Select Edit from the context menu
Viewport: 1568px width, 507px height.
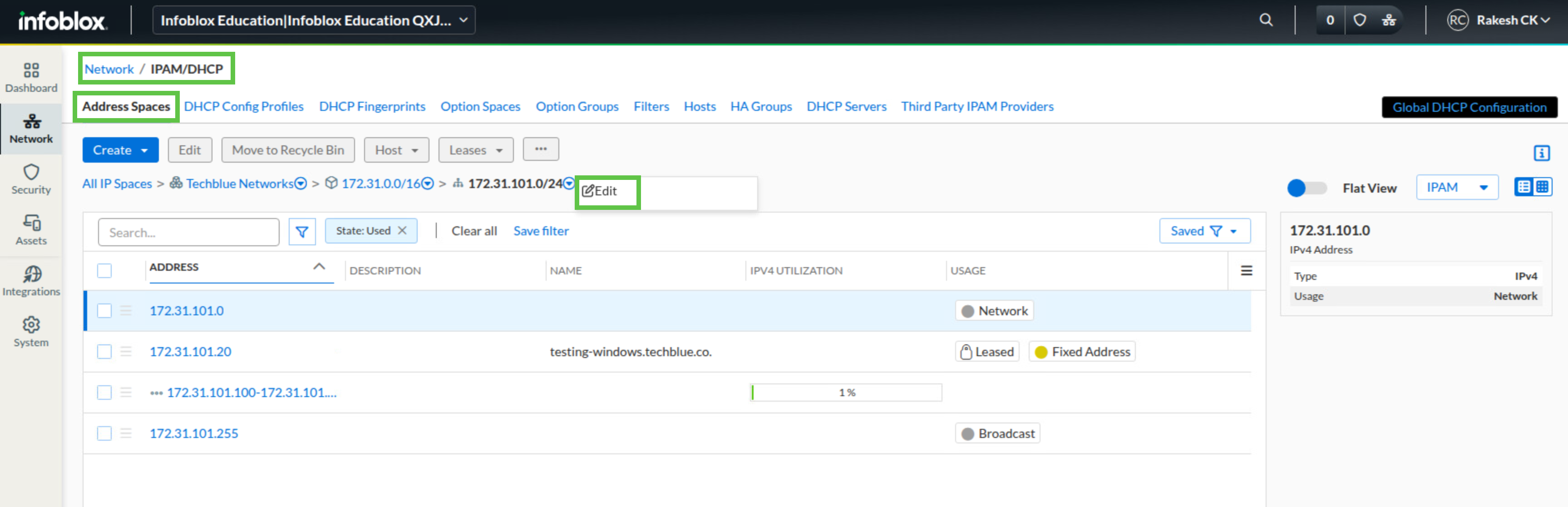pos(600,191)
